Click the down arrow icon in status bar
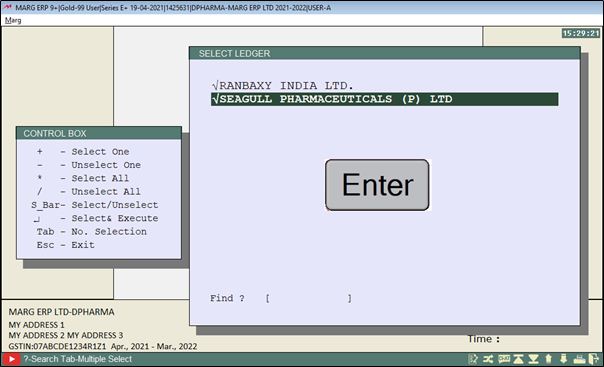The height and width of the screenshot is (367, 604). click(564, 359)
